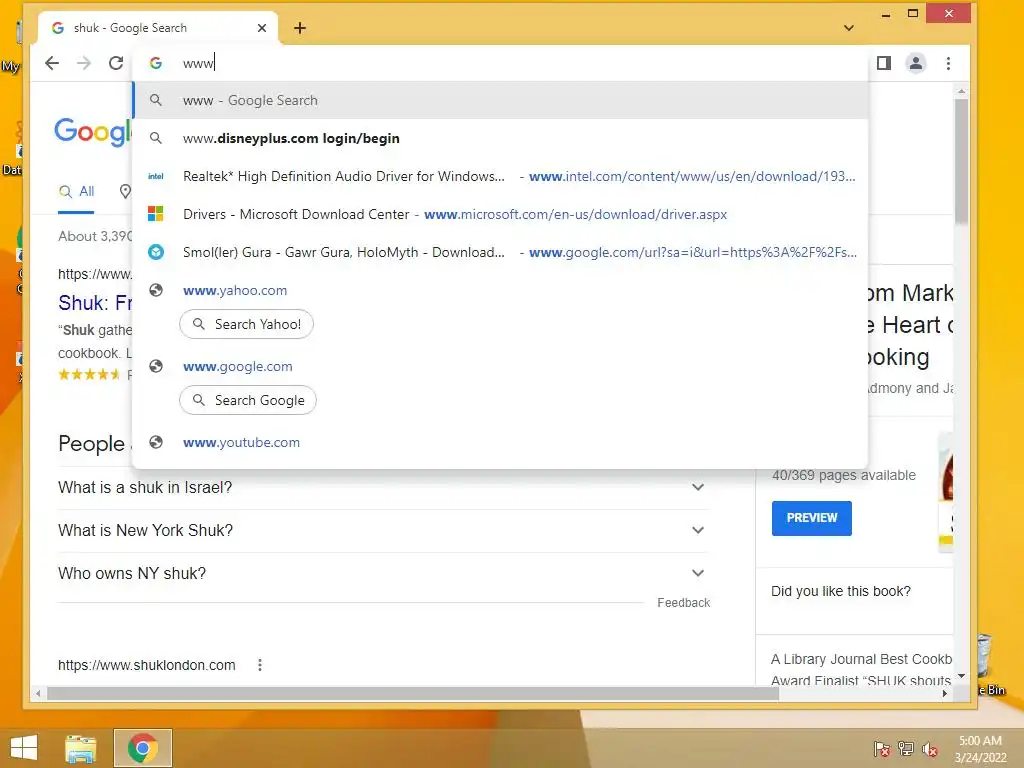This screenshot has height=768, width=1024.
Task: Open three-dot options beside shuklondon.com
Action: [260, 665]
